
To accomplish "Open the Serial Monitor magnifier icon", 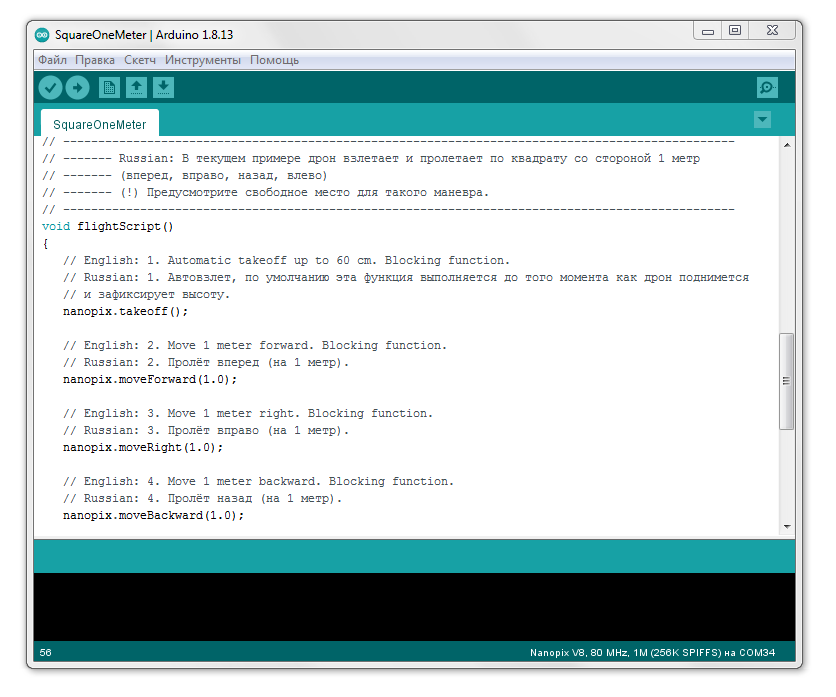I will point(767,87).
